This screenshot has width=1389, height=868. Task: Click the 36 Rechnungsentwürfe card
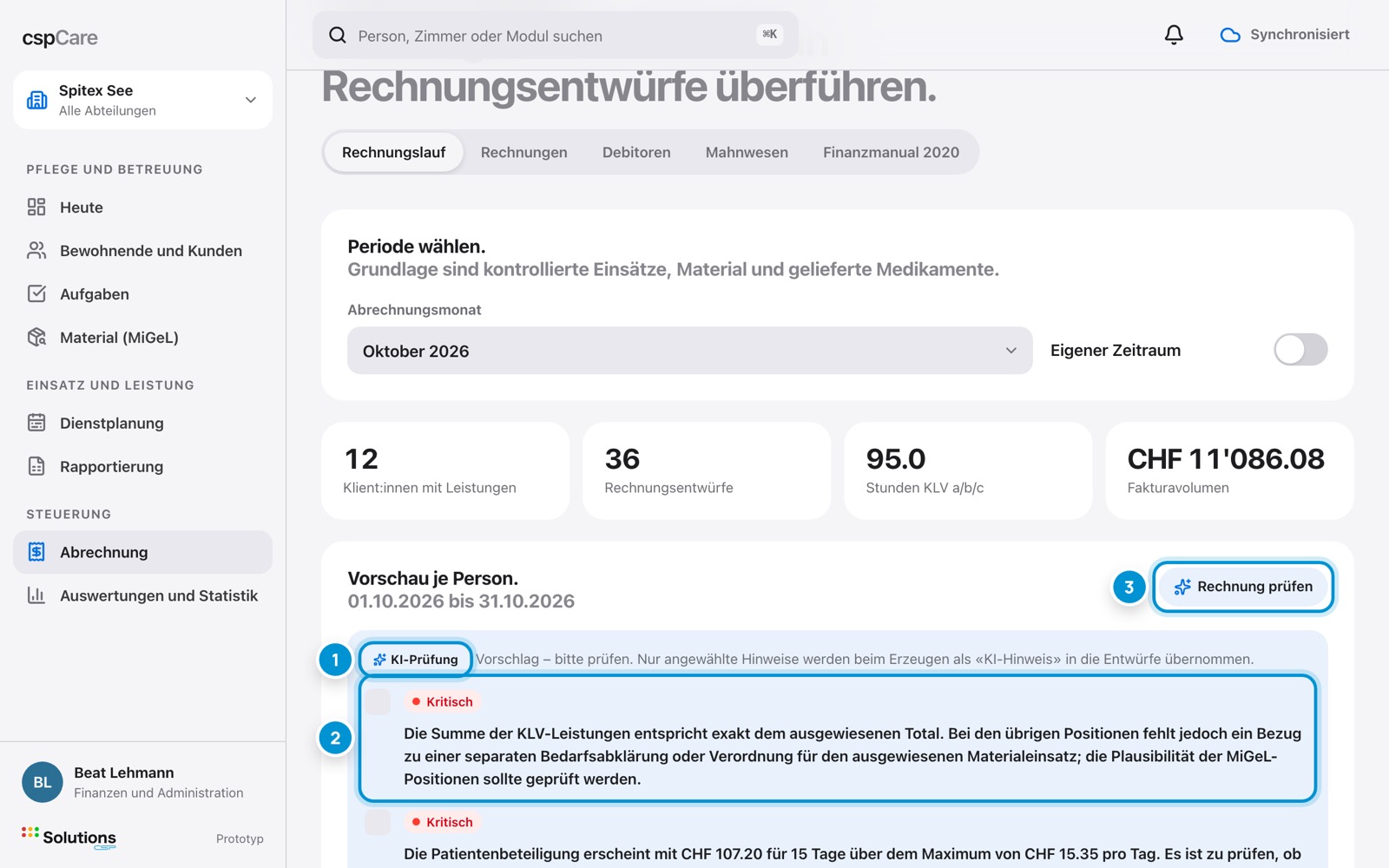tap(707, 470)
